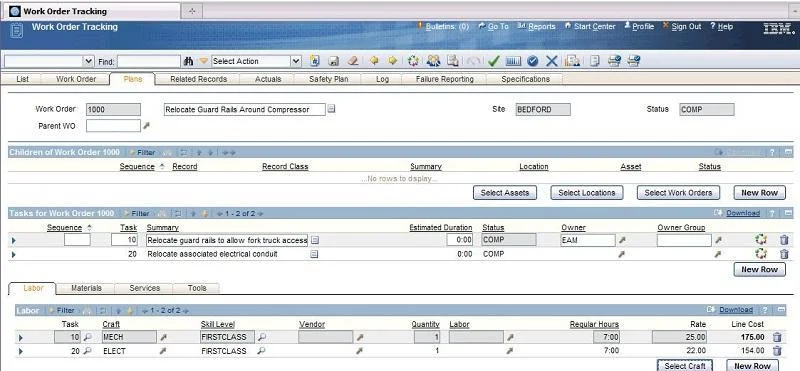Screen dimensions: 800x371
Task: Go to Previous Record arrow icon
Action: point(374,61)
